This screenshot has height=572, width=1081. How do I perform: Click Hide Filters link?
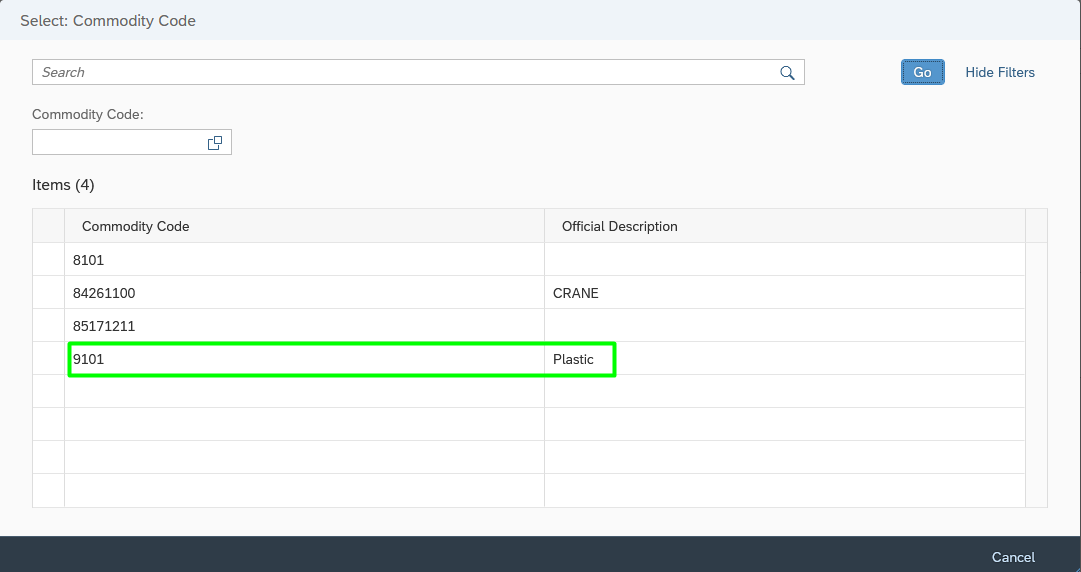[1000, 72]
